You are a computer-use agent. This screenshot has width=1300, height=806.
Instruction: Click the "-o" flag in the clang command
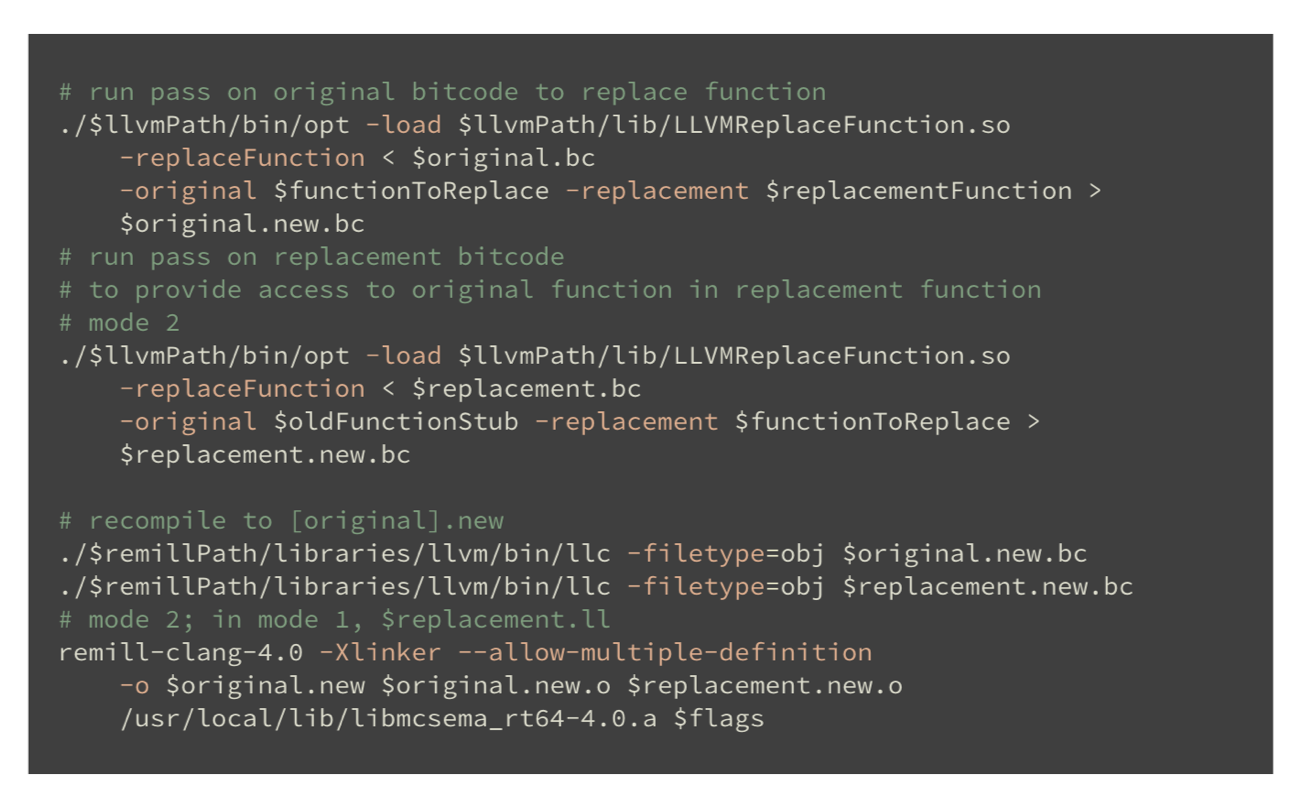pos(135,685)
